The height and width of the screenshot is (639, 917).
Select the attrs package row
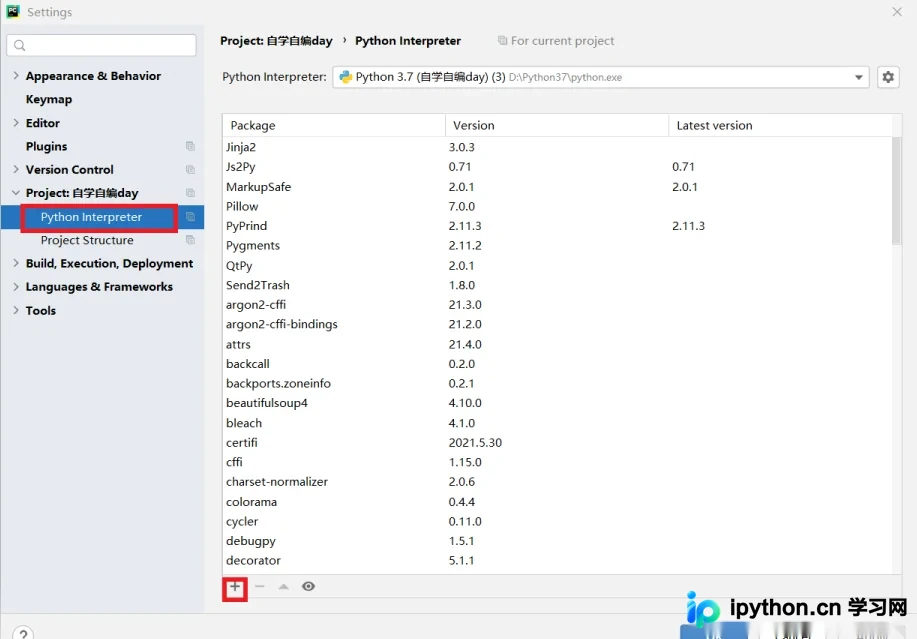[557, 344]
